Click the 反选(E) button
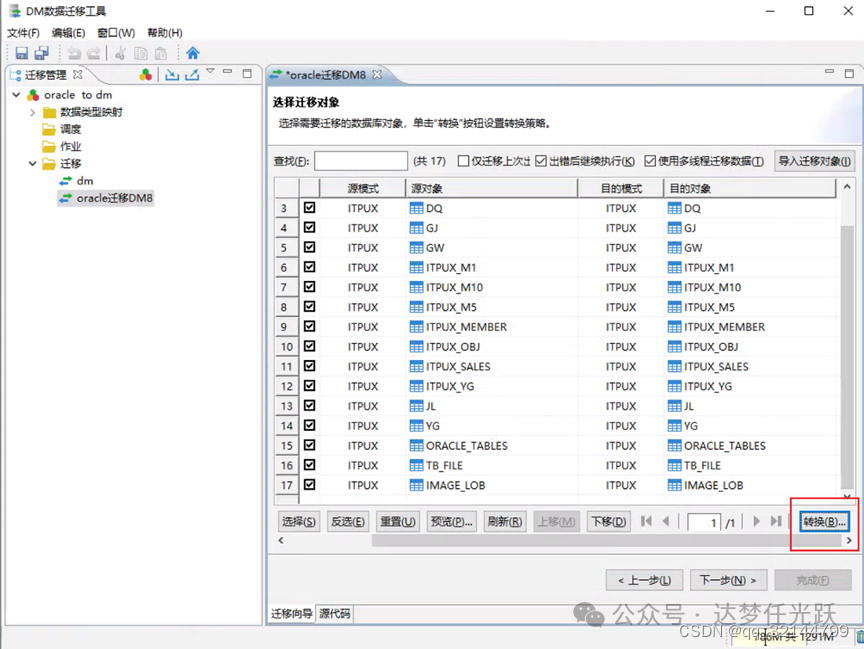 coord(348,521)
